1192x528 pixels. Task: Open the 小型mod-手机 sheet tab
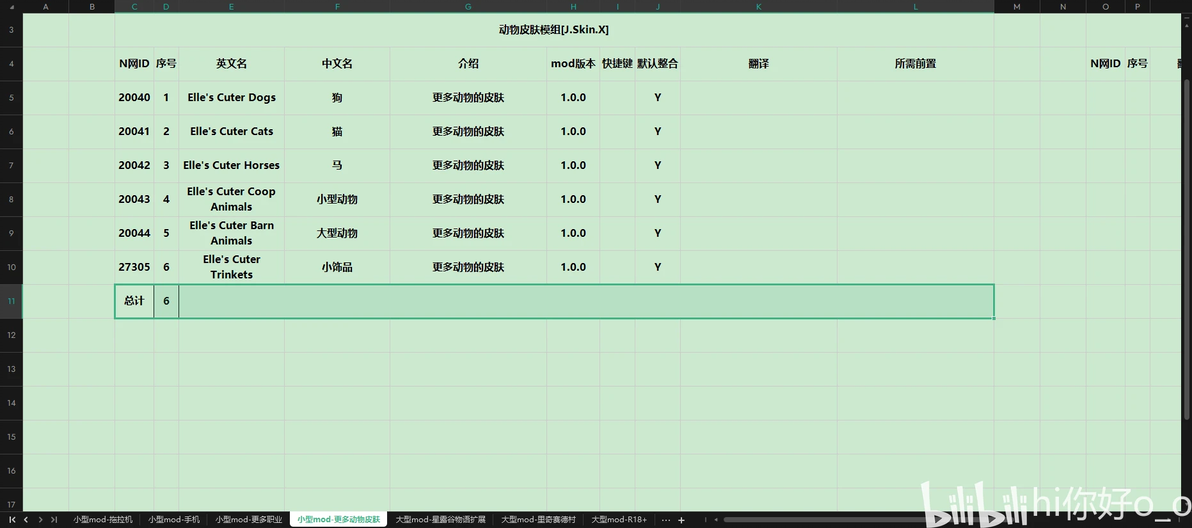174,520
